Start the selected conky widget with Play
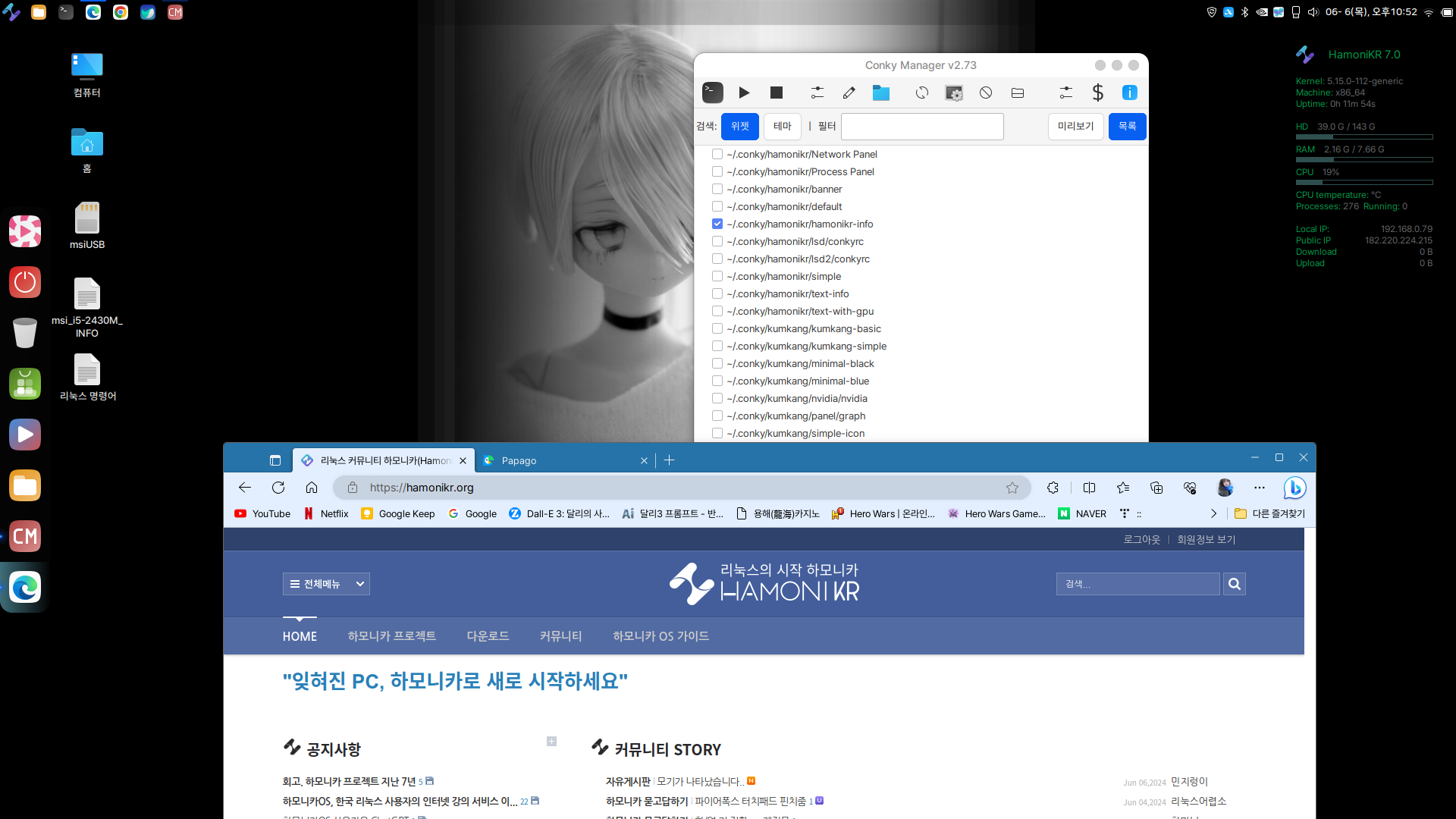 point(744,92)
